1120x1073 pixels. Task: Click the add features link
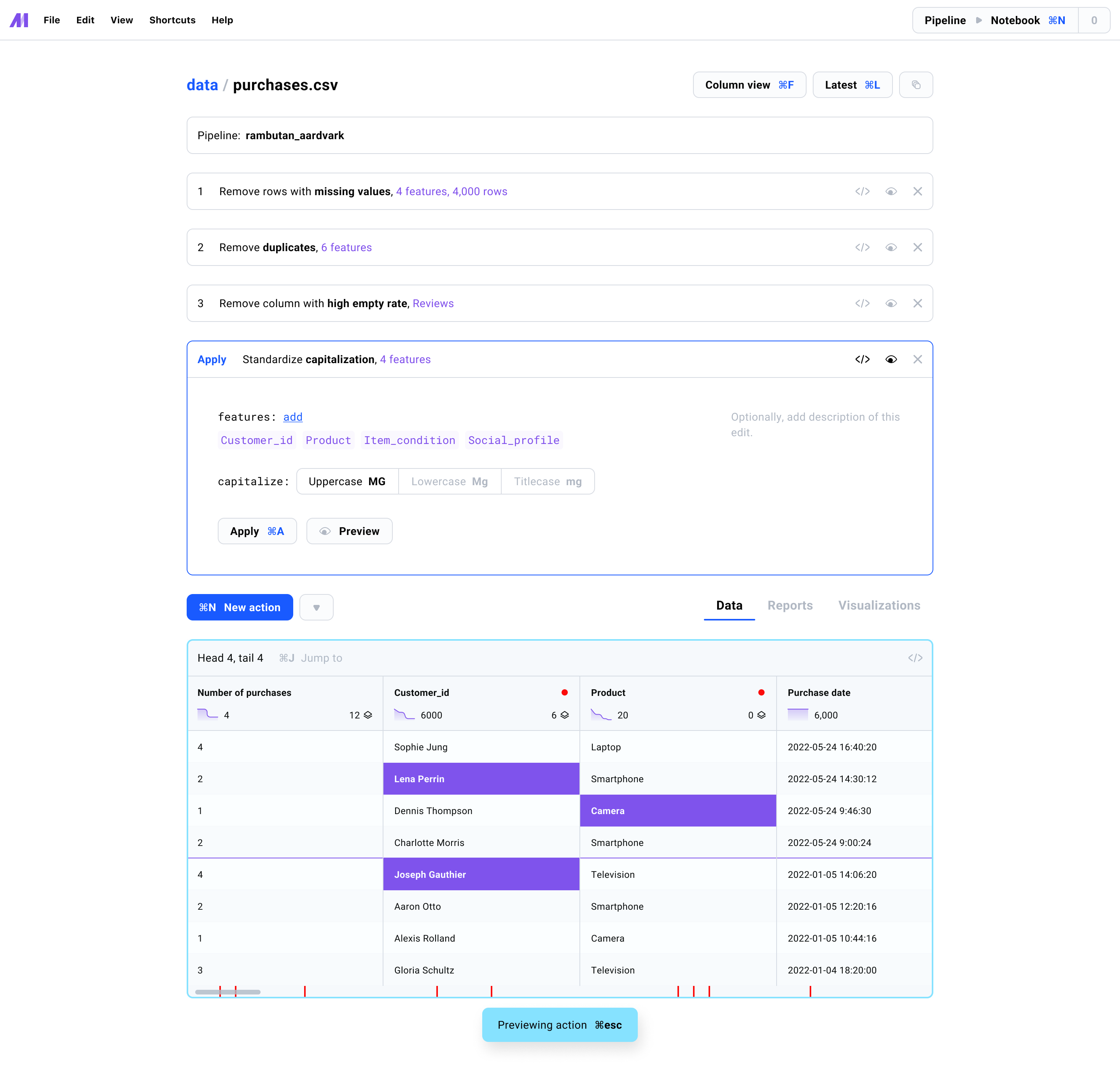tap(292, 416)
